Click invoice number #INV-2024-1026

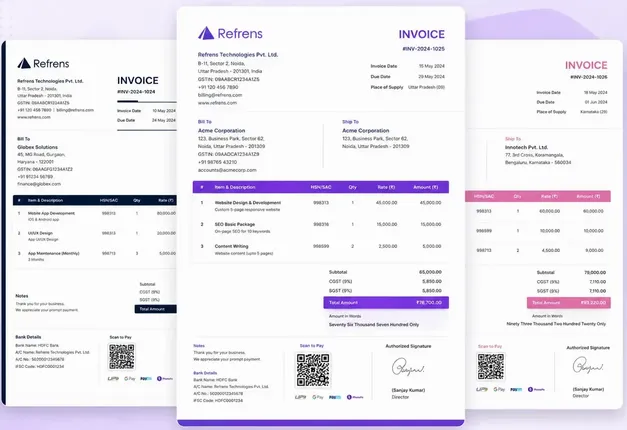tap(589, 77)
